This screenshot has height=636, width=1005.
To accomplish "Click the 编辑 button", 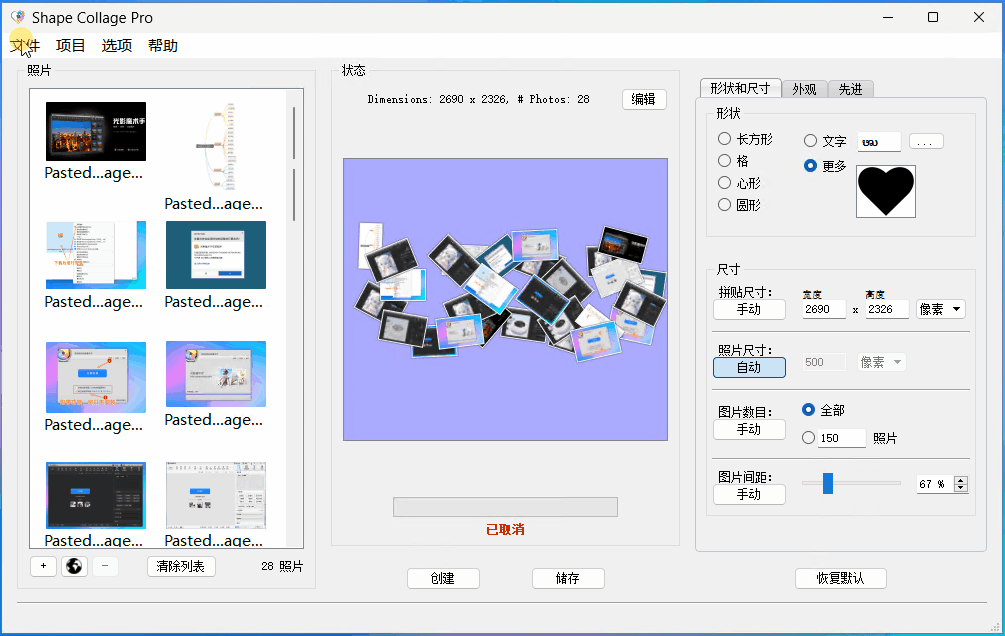I will tap(644, 99).
